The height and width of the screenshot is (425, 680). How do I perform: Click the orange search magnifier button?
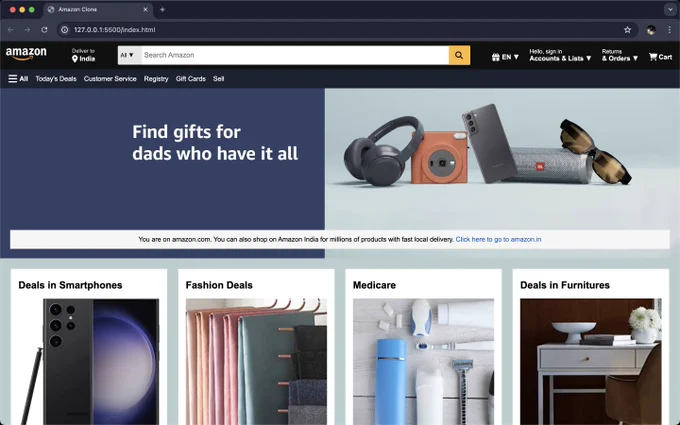pos(459,55)
